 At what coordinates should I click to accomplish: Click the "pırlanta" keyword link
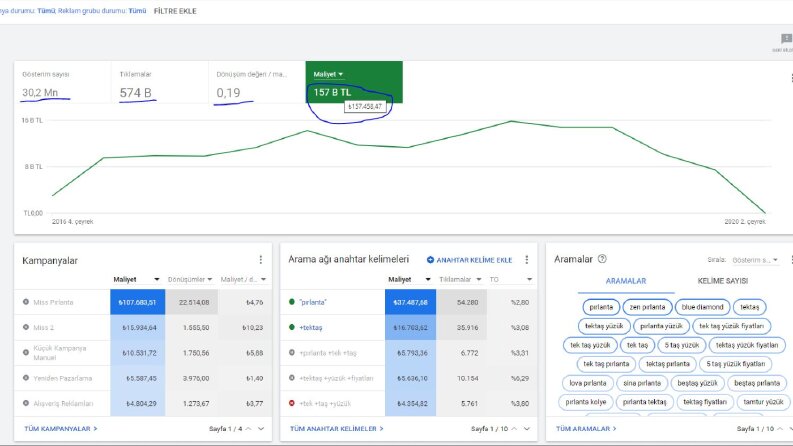coord(313,302)
